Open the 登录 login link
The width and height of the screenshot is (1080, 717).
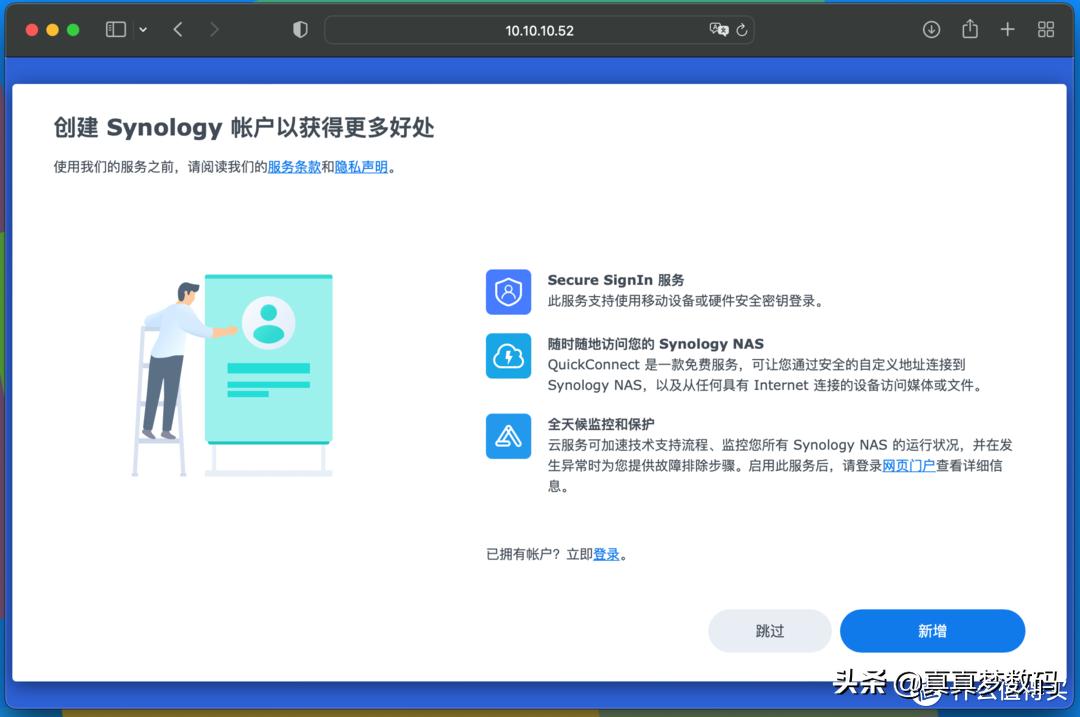(606, 553)
